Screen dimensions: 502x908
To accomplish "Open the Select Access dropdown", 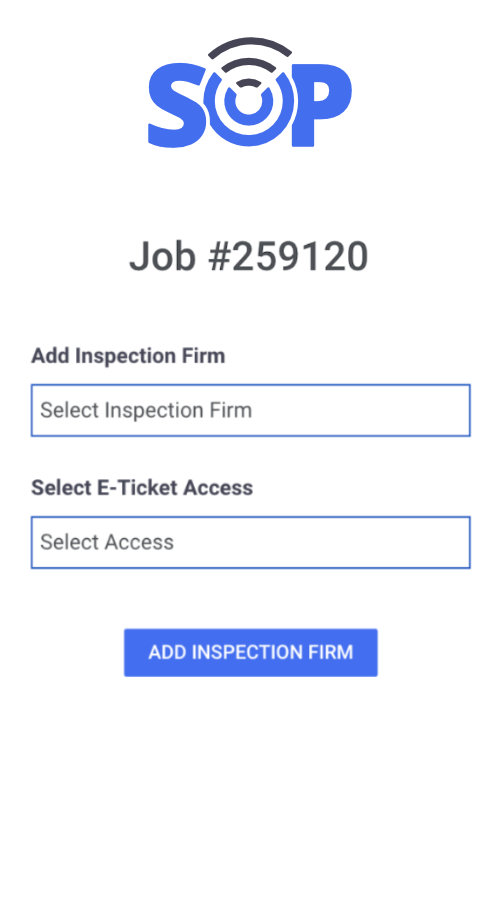I will [x=251, y=542].
